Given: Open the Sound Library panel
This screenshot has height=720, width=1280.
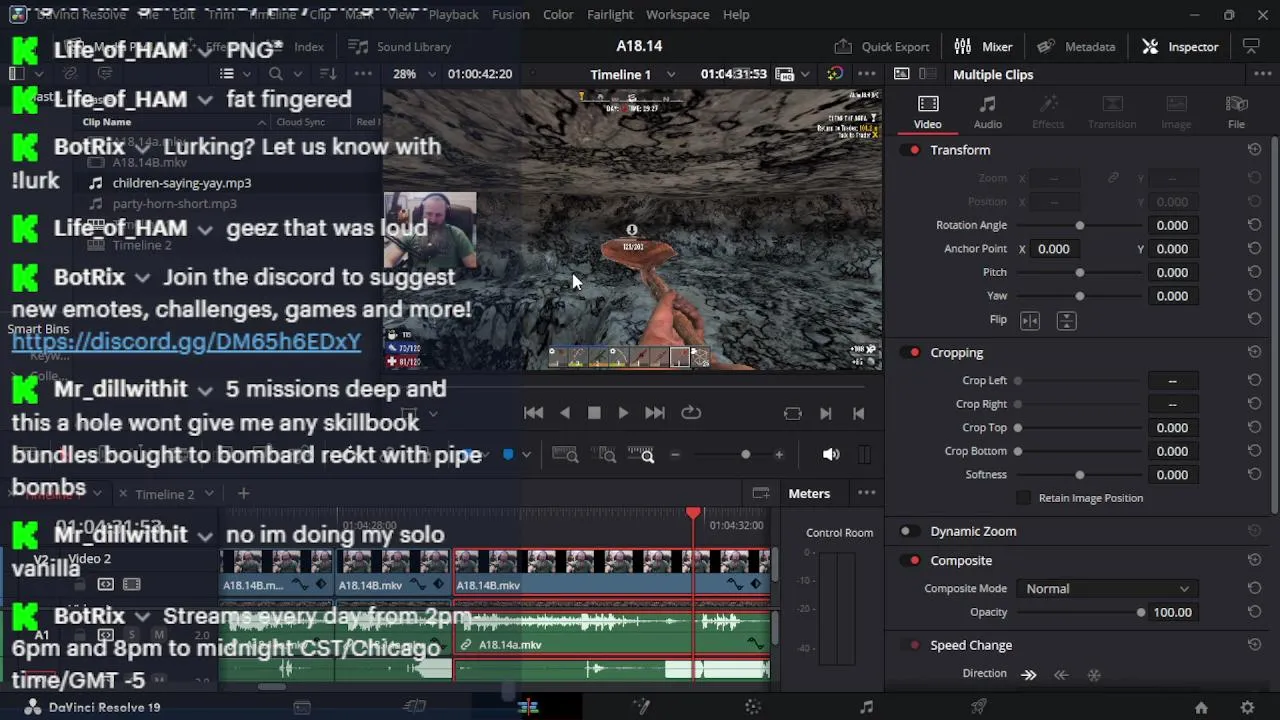Looking at the screenshot, I should tap(400, 46).
